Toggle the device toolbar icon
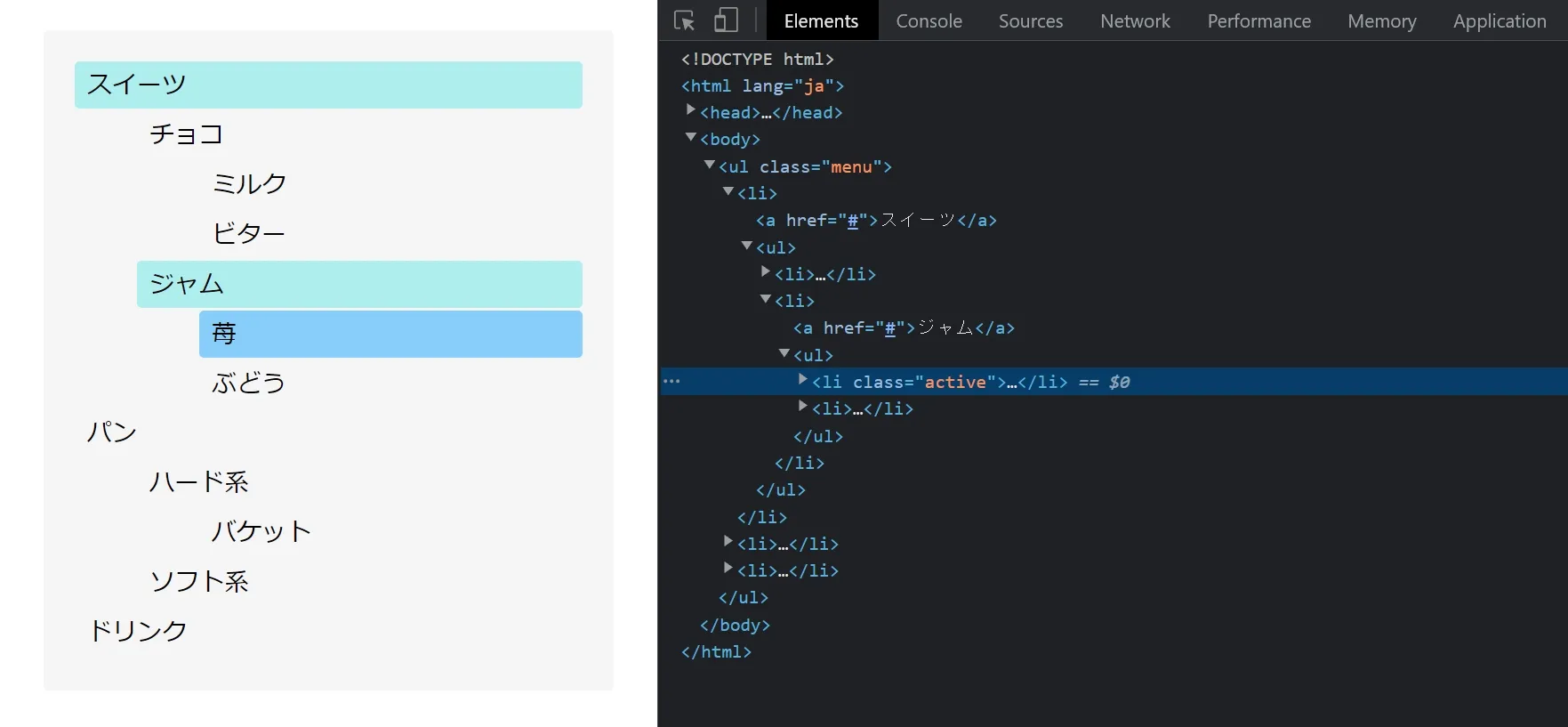1568x727 pixels. click(x=726, y=20)
